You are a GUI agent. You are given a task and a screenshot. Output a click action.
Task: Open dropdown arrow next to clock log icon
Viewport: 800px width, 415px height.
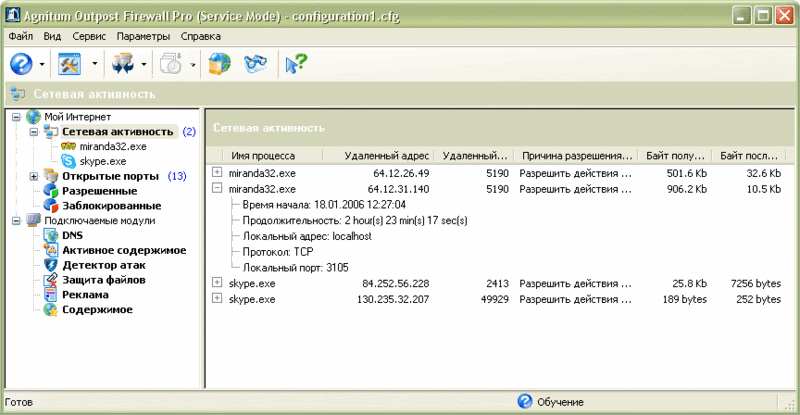pyautogui.click(x=192, y=64)
